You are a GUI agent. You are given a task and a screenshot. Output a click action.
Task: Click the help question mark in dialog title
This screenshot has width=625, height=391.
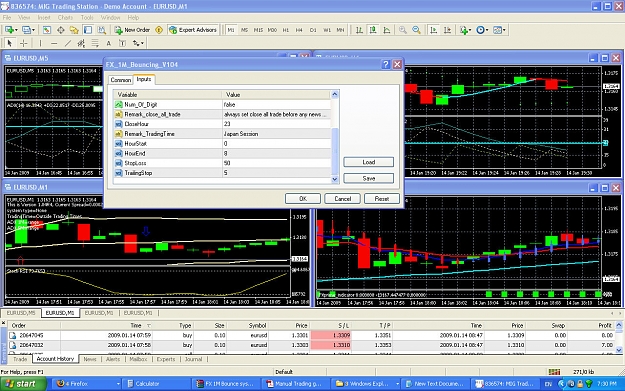[385, 65]
